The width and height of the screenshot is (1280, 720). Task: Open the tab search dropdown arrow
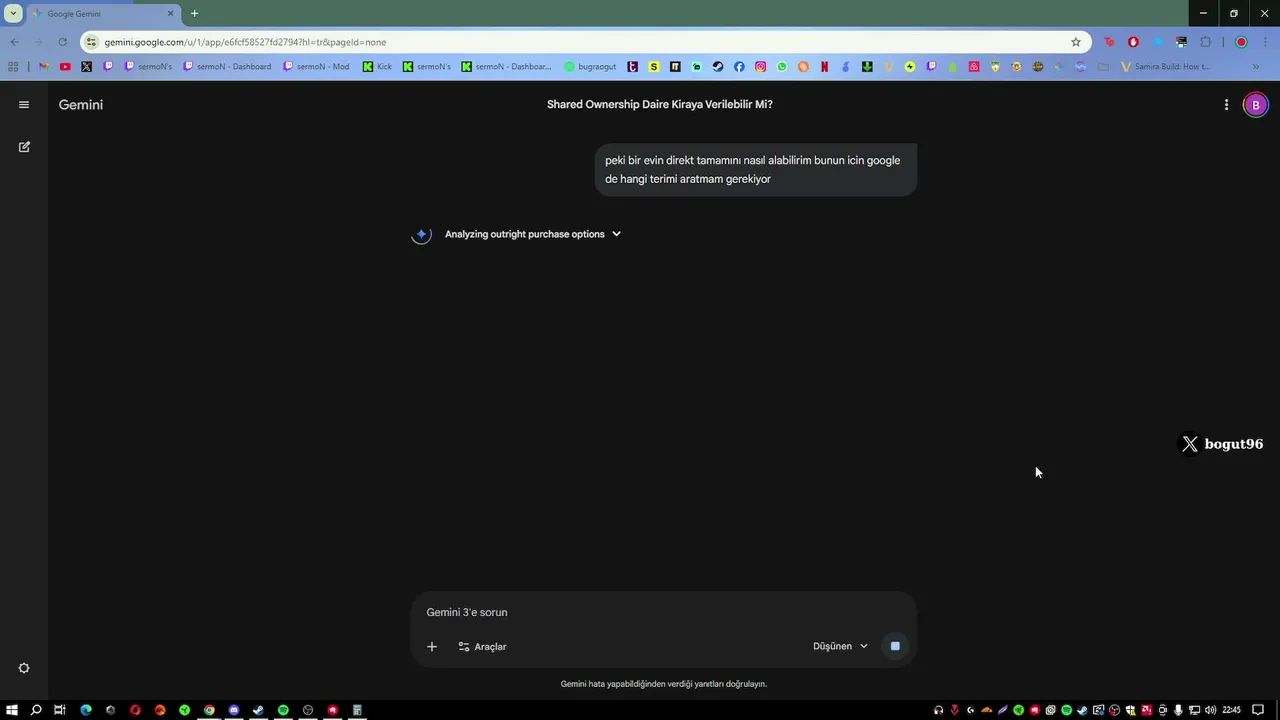click(x=13, y=14)
